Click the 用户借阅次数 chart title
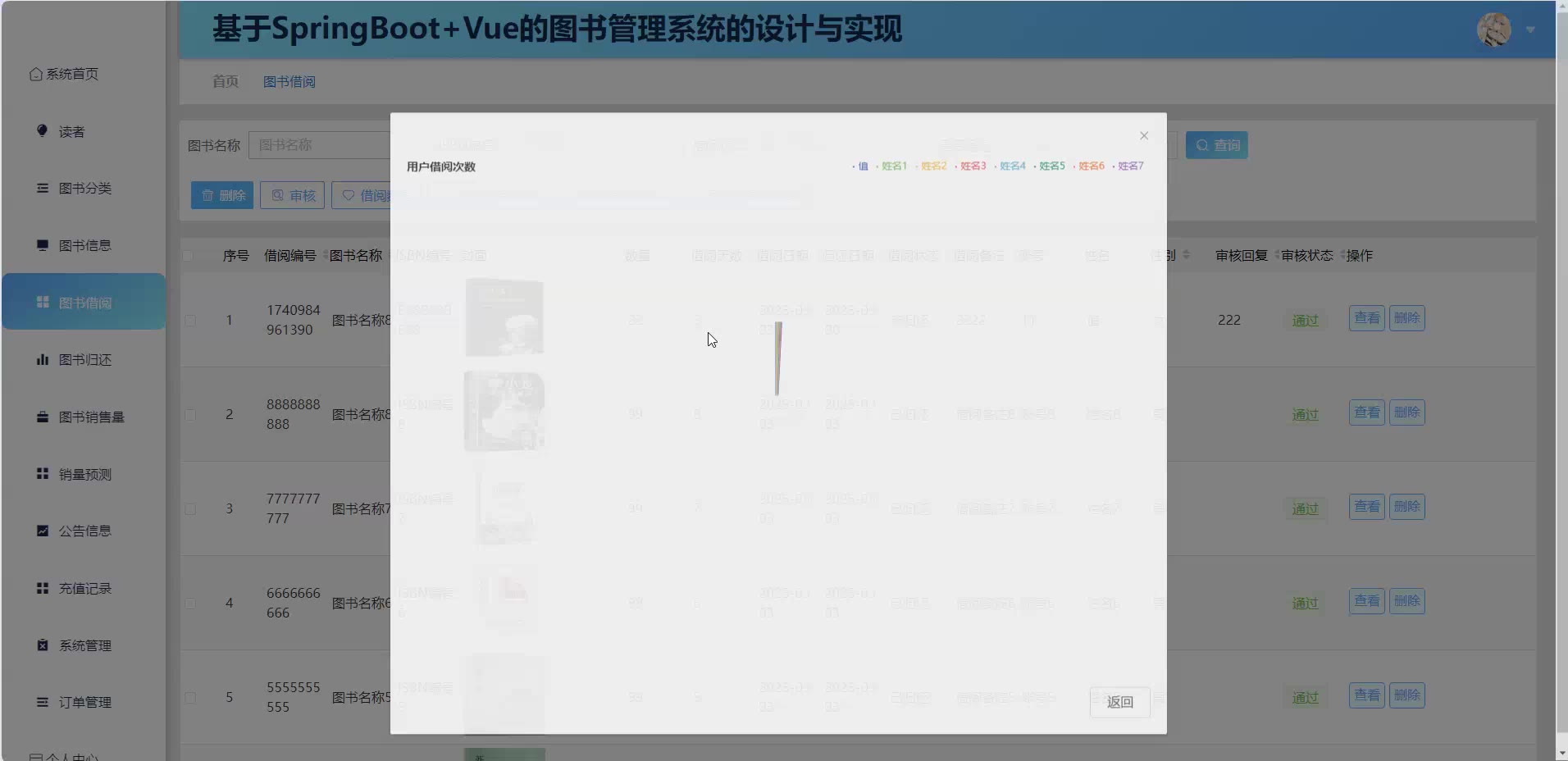Image resolution: width=1568 pixels, height=761 pixels. (x=441, y=166)
